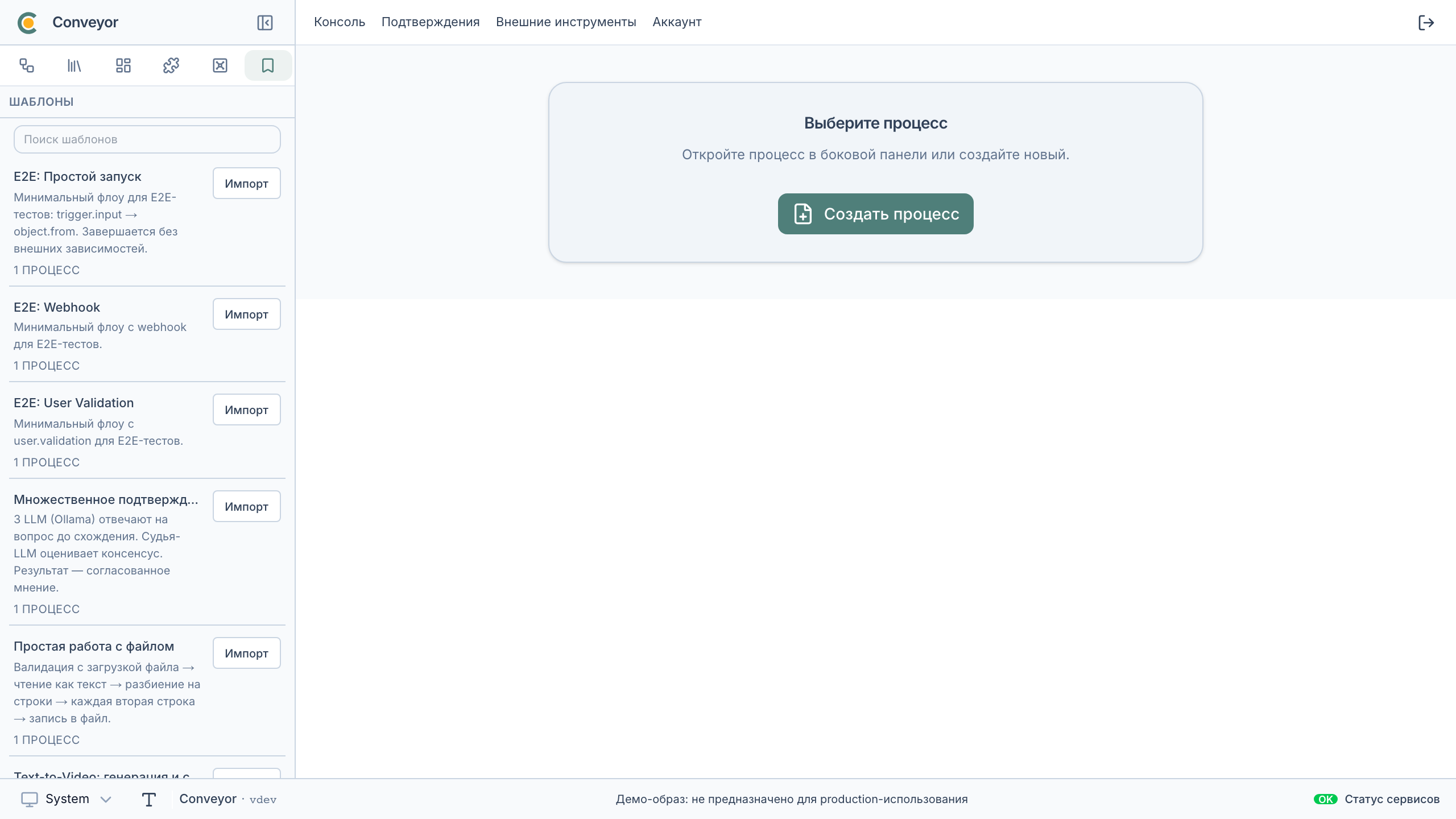This screenshot has height=819, width=1456.
Task: Click the webhook template description text
Action: tap(100, 336)
